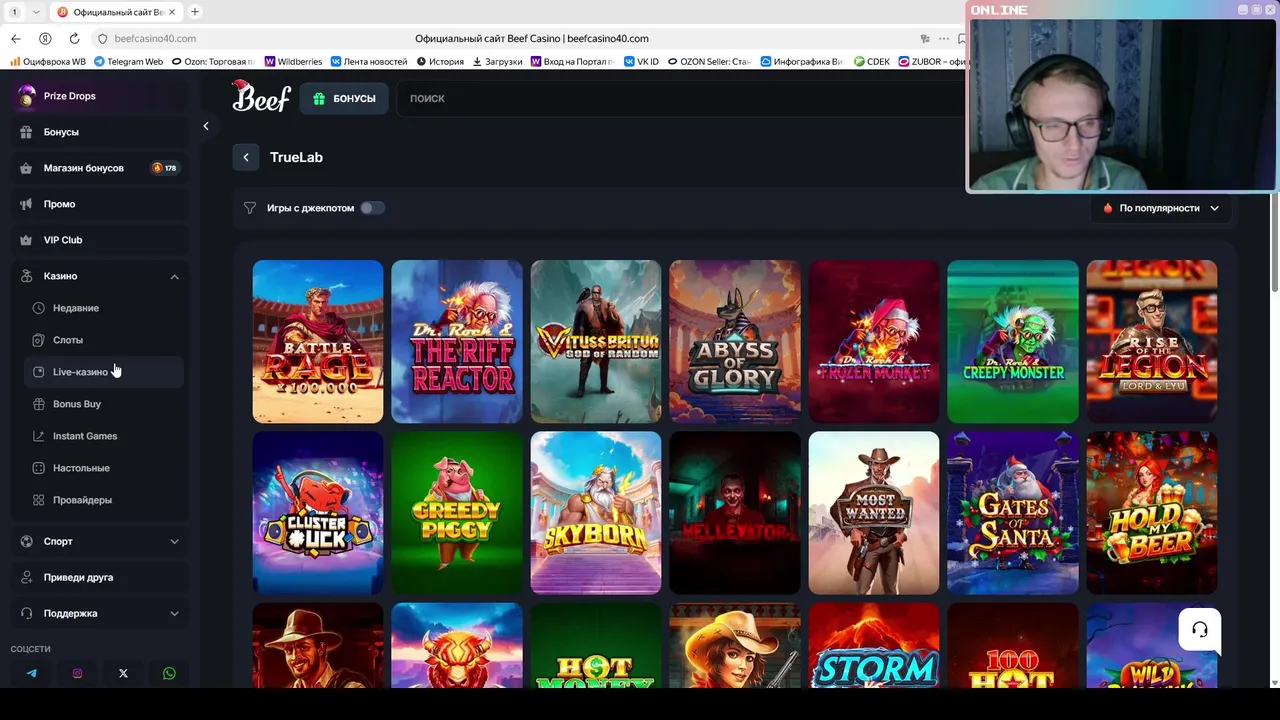Viewport: 1280px width, 720px height.
Task: Click the Beef logo
Action: [x=261, y=97]
